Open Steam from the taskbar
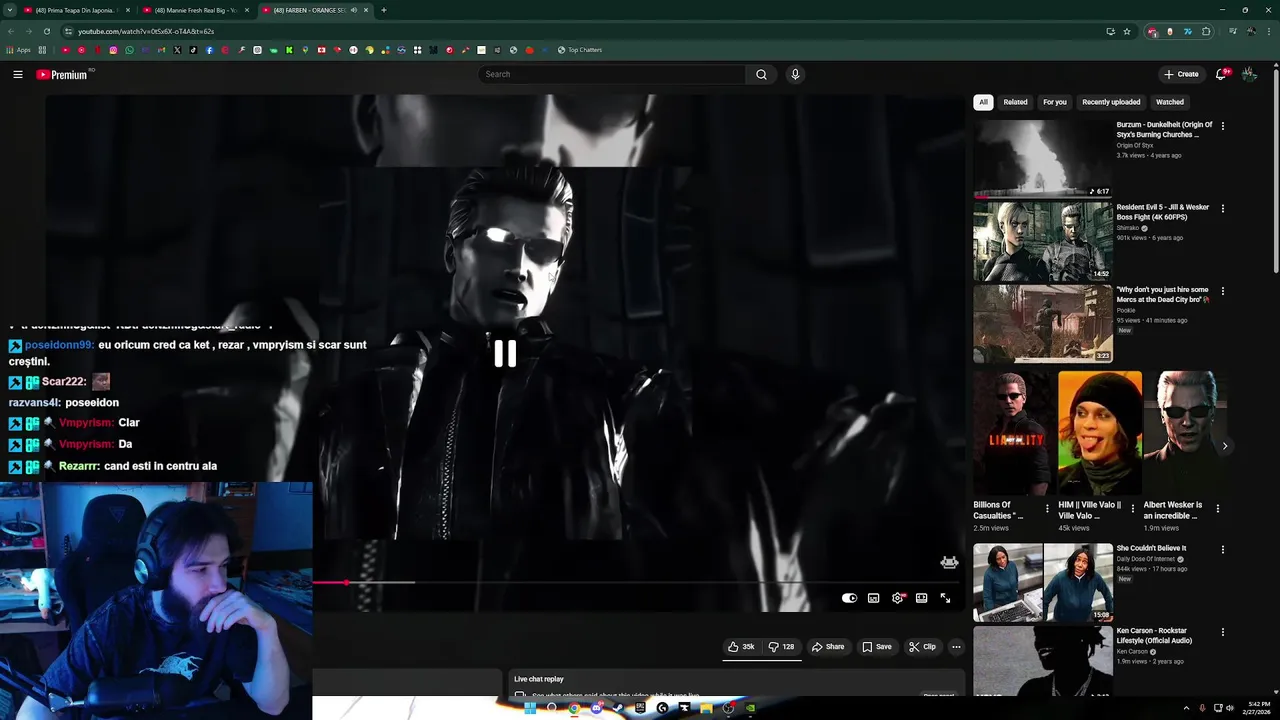The image size is (1280, 720). [x=618, y=708]
